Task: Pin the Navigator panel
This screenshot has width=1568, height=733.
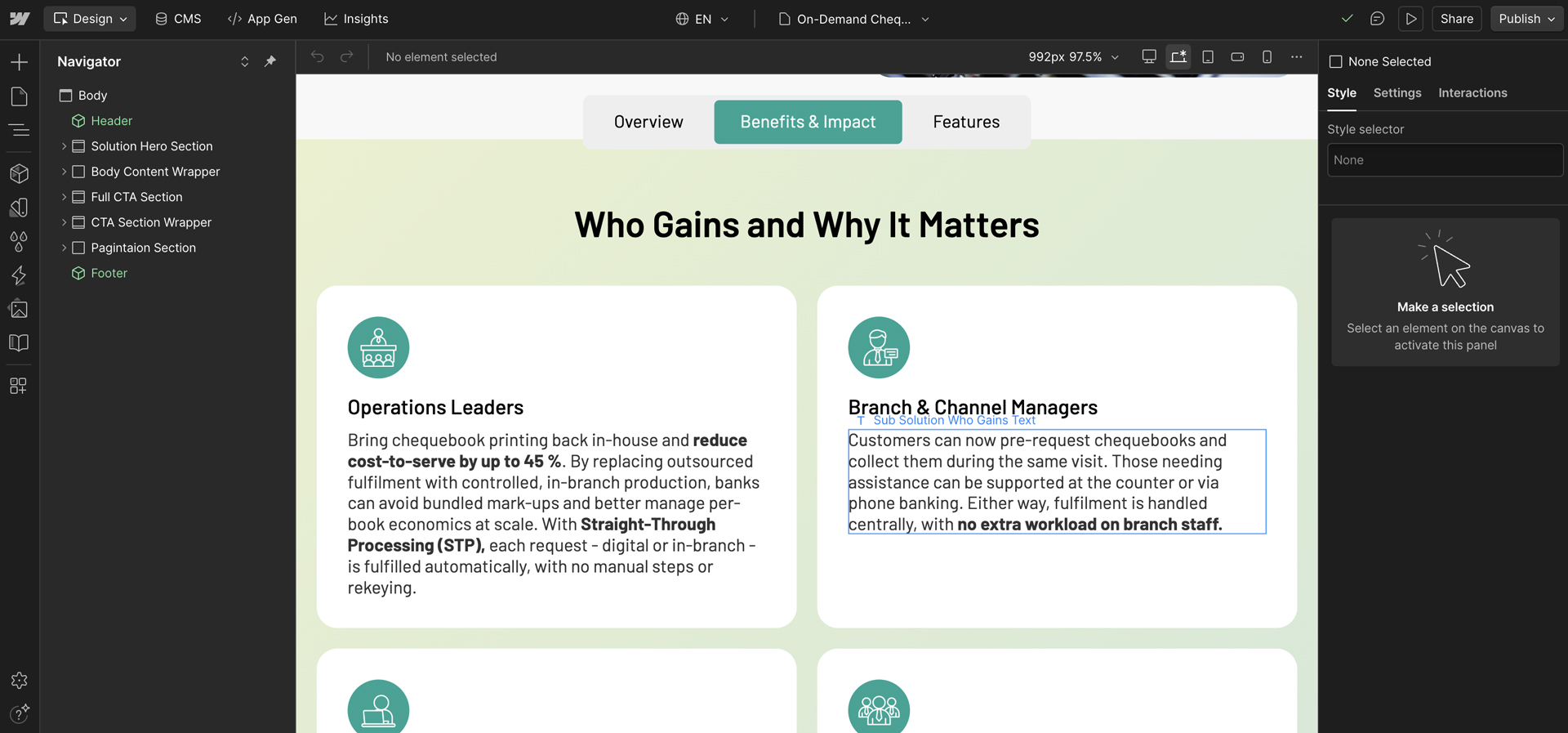Action: pos(270,61)
